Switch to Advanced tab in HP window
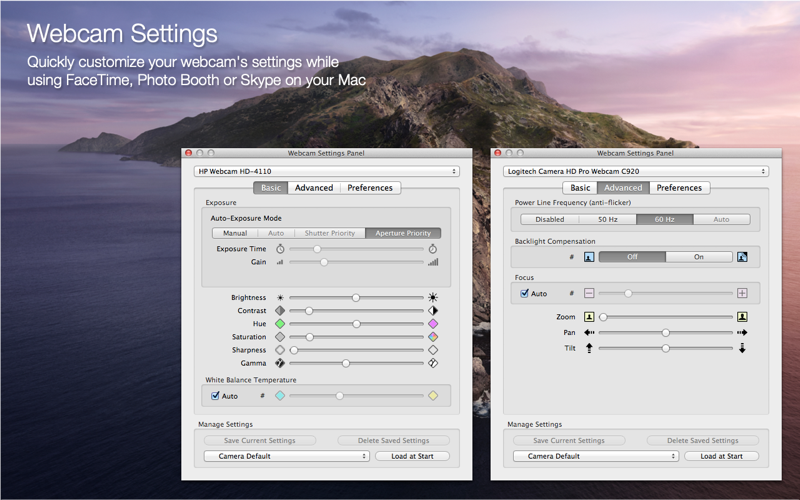The image size is (800, 500). [x=314, y=188]
